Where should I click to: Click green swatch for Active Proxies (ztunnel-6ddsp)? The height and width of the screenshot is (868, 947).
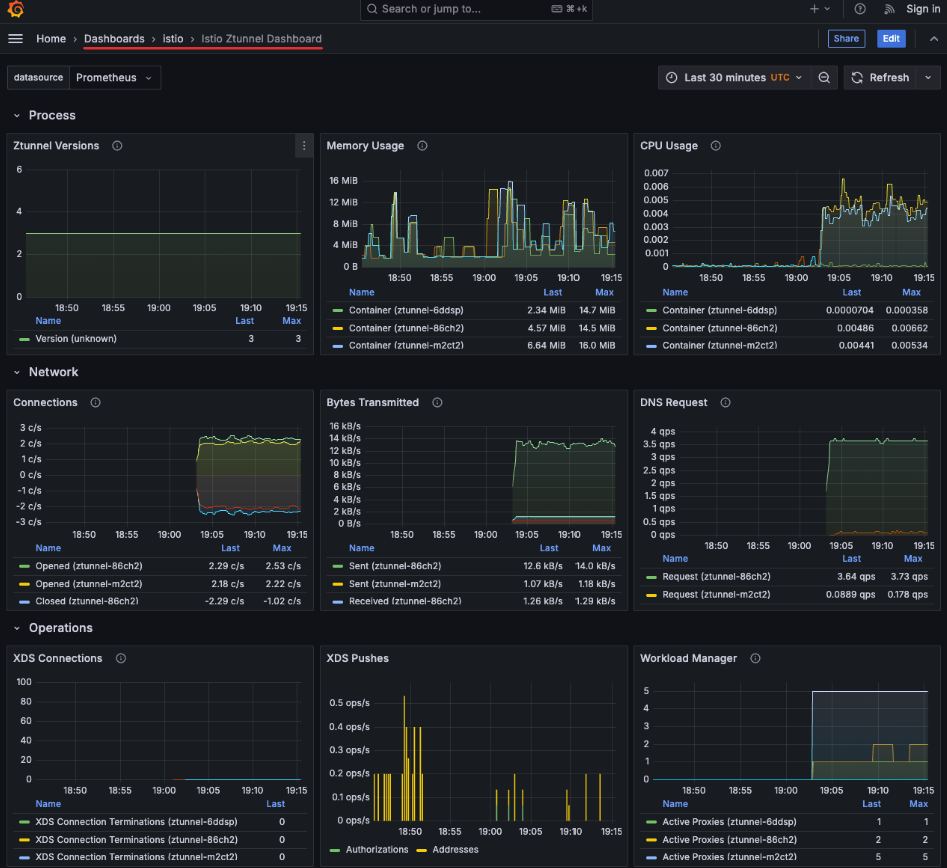click(651, 823)
